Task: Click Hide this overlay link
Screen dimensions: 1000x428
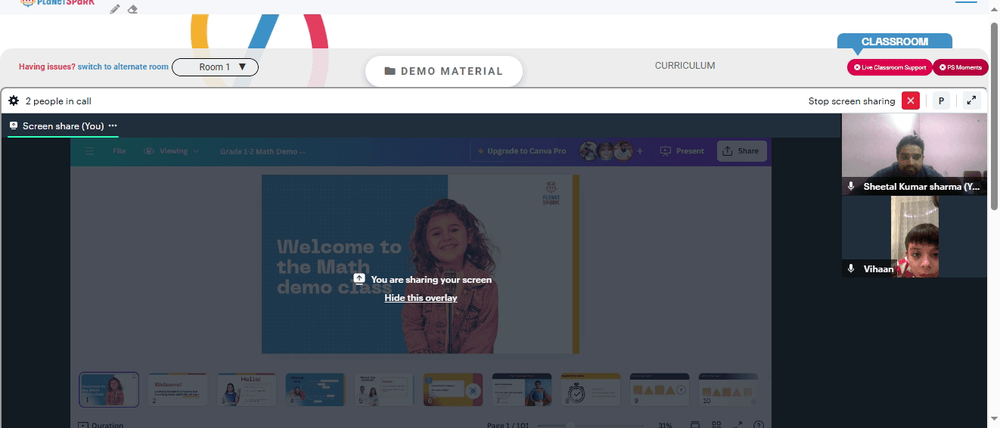Action: pos(421,298)
